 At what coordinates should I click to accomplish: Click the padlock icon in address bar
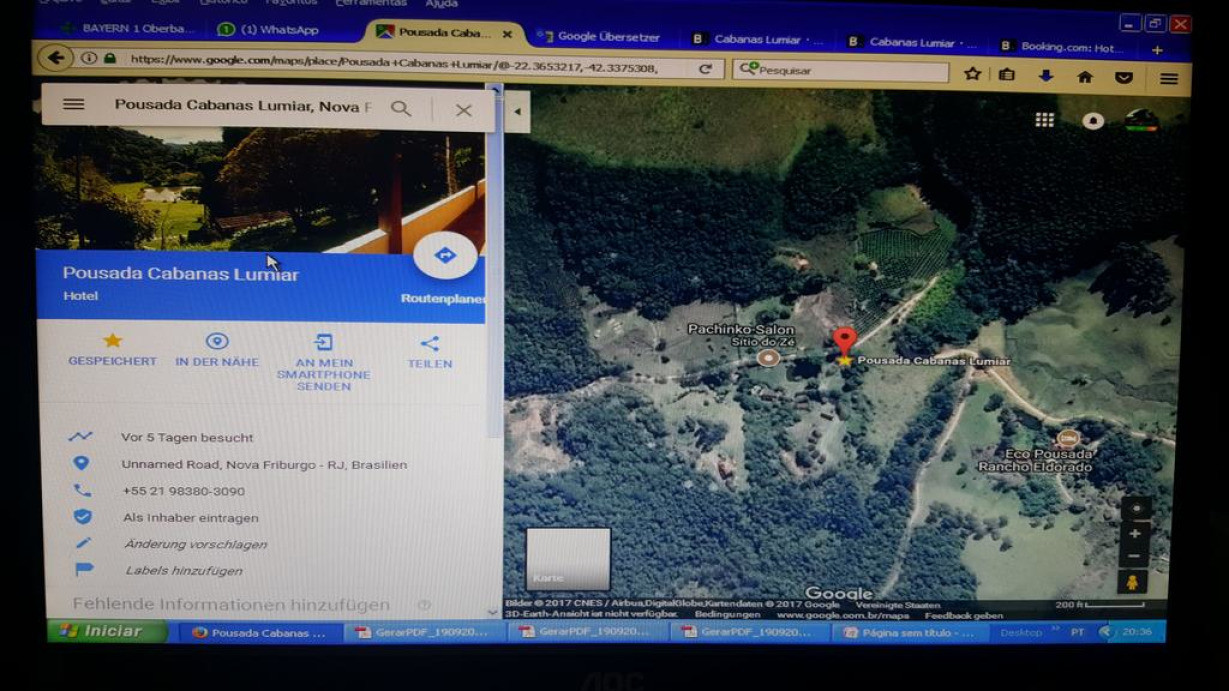point(110,59)
